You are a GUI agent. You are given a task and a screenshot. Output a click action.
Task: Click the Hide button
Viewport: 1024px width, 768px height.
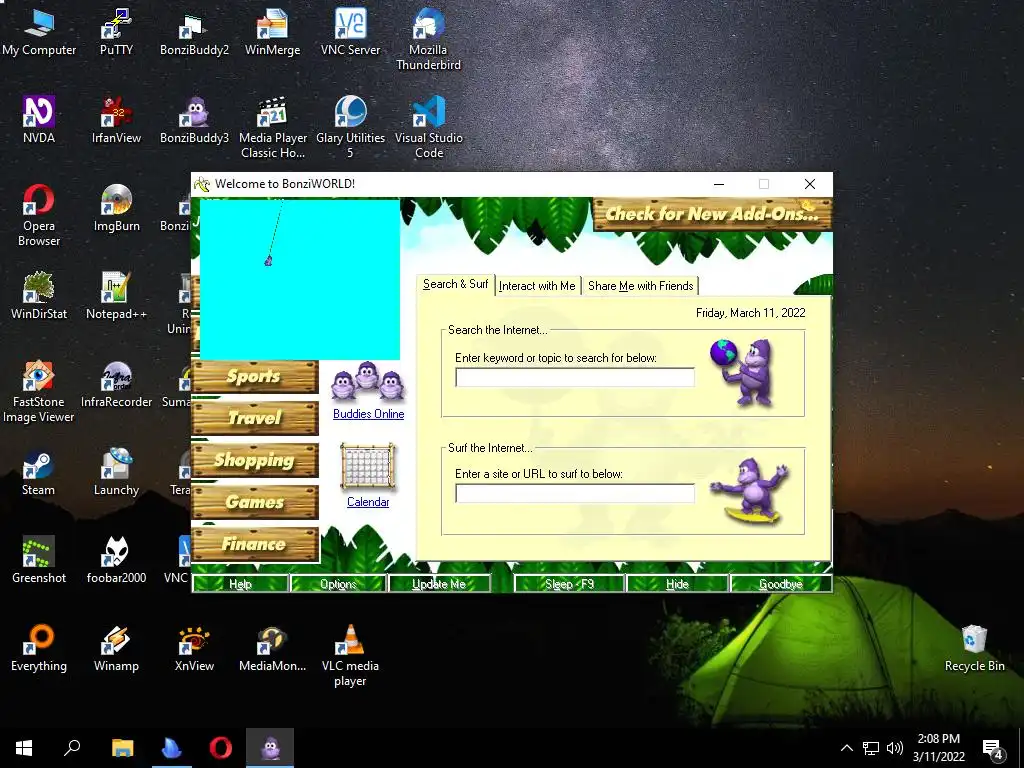pos(677,584)
